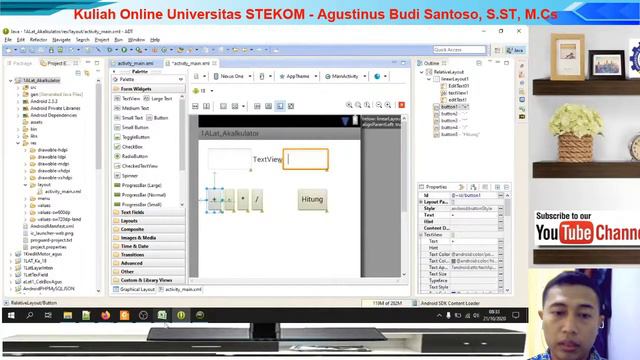Open File Explorer from the taskbar
Screen dimensions: 640x360
pos(68,315)
